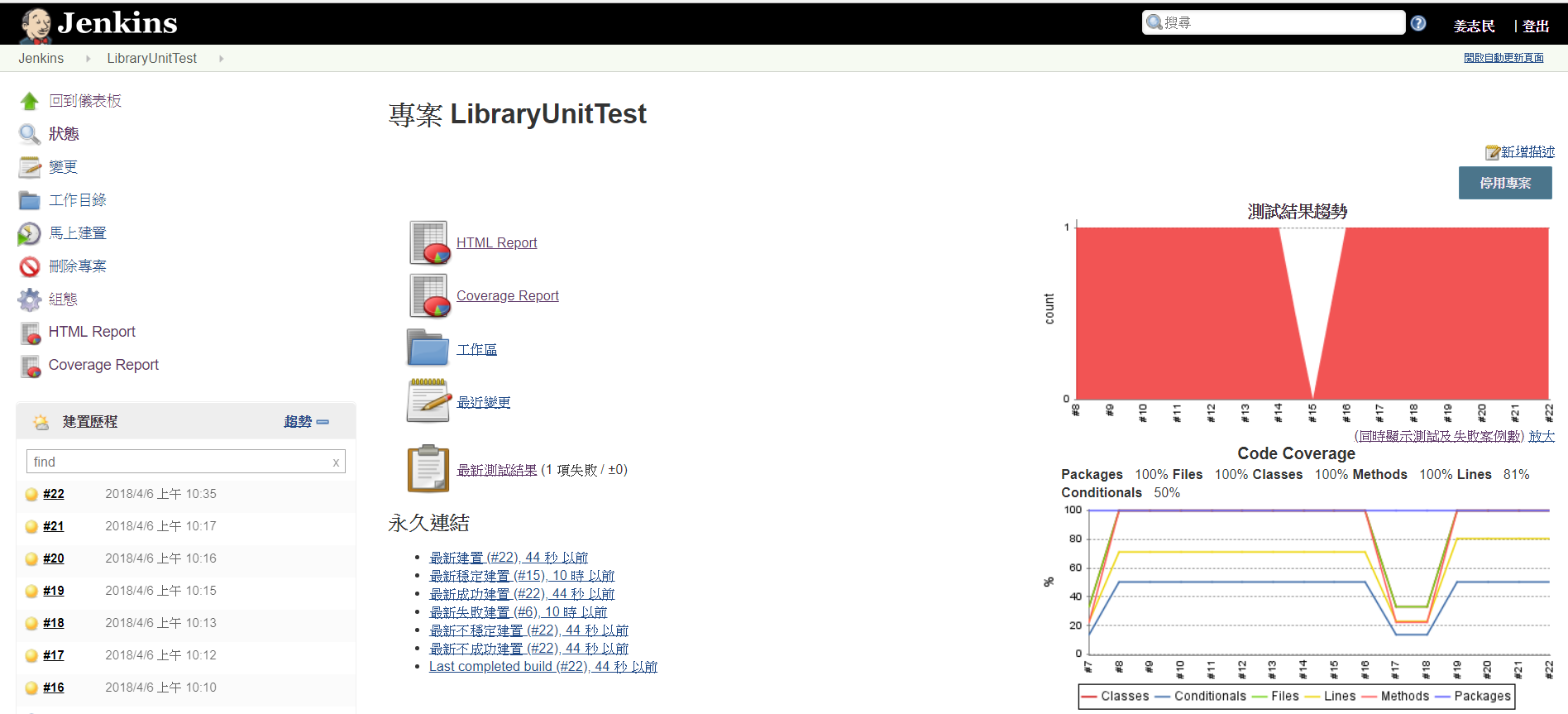Clear the build find box with x

(x=336, y=462)
